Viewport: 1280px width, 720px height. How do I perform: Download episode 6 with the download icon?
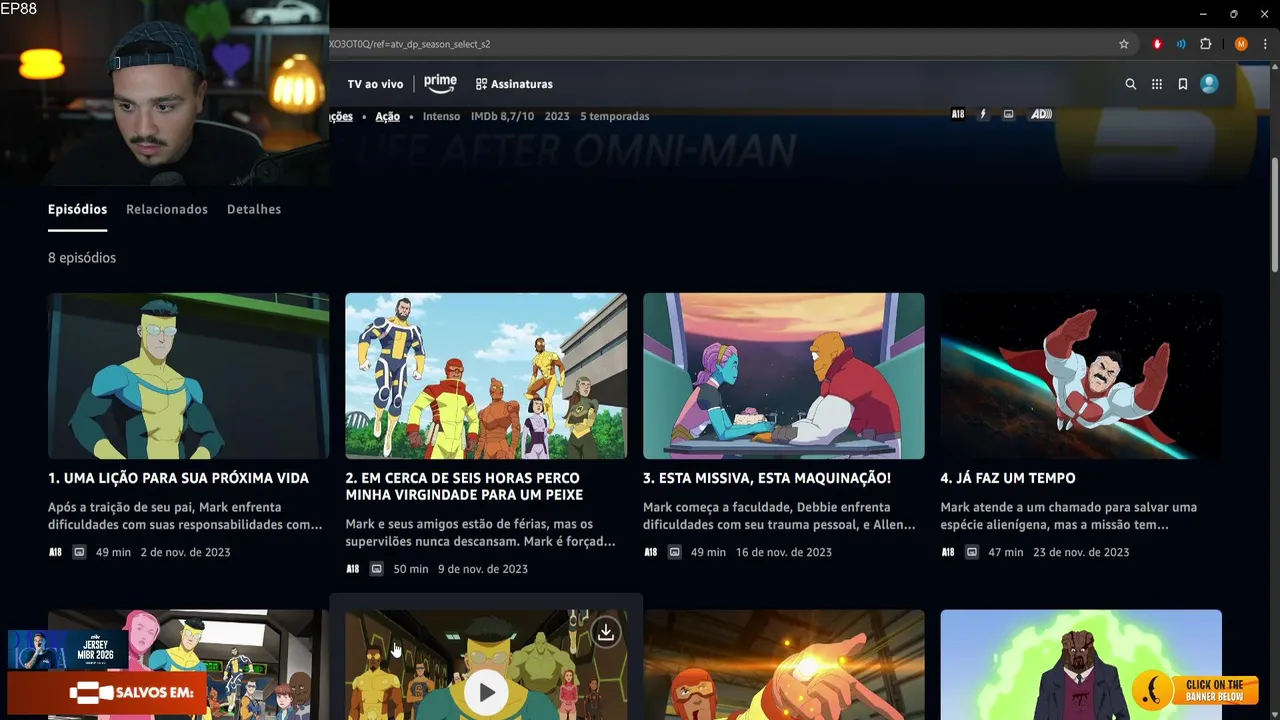point(605,632)
